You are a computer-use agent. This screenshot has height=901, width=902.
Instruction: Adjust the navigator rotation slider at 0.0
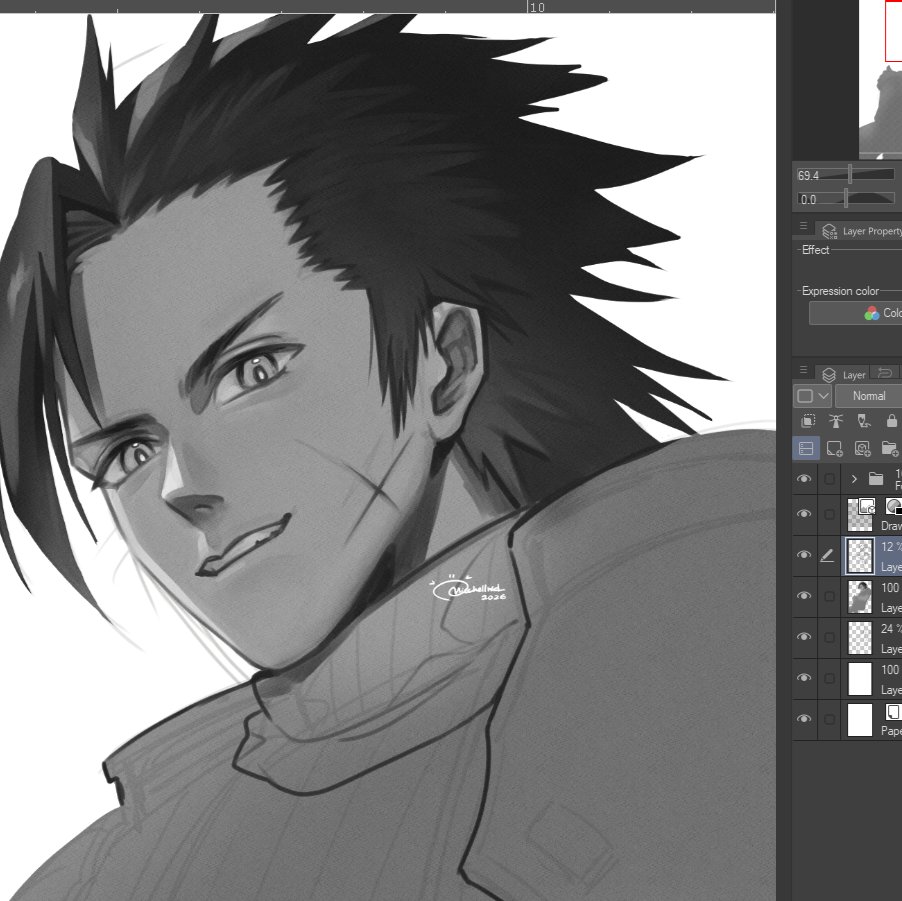[x=846, y=199]
